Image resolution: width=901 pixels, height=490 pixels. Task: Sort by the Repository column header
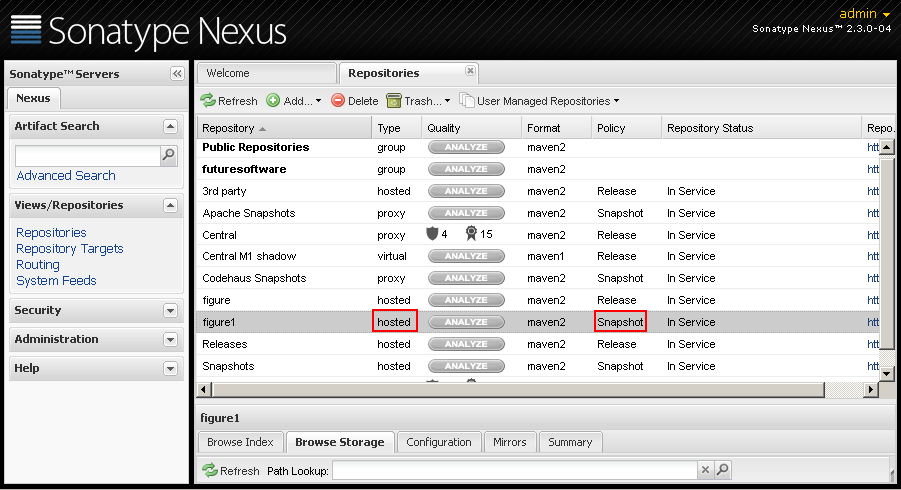coord(284,128)
